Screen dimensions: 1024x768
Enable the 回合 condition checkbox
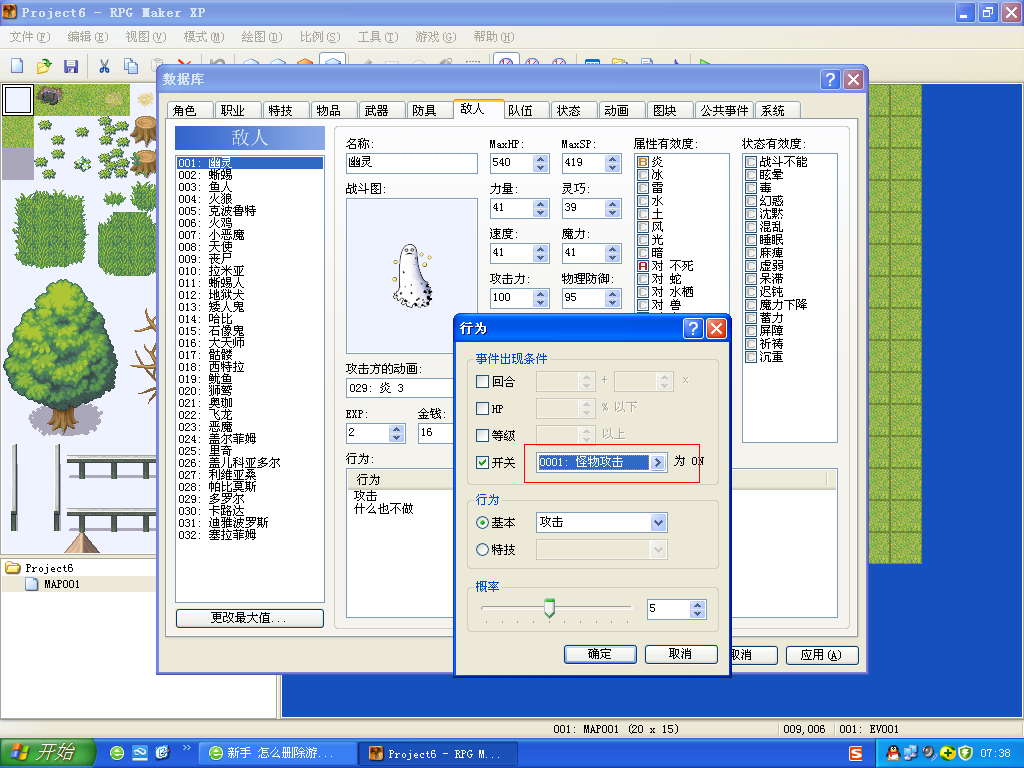[x=483, y=381]
